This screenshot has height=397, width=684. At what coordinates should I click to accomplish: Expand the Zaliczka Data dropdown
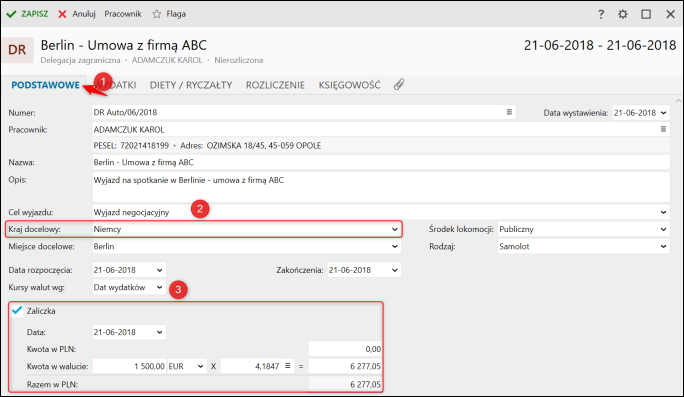(160, 332)
